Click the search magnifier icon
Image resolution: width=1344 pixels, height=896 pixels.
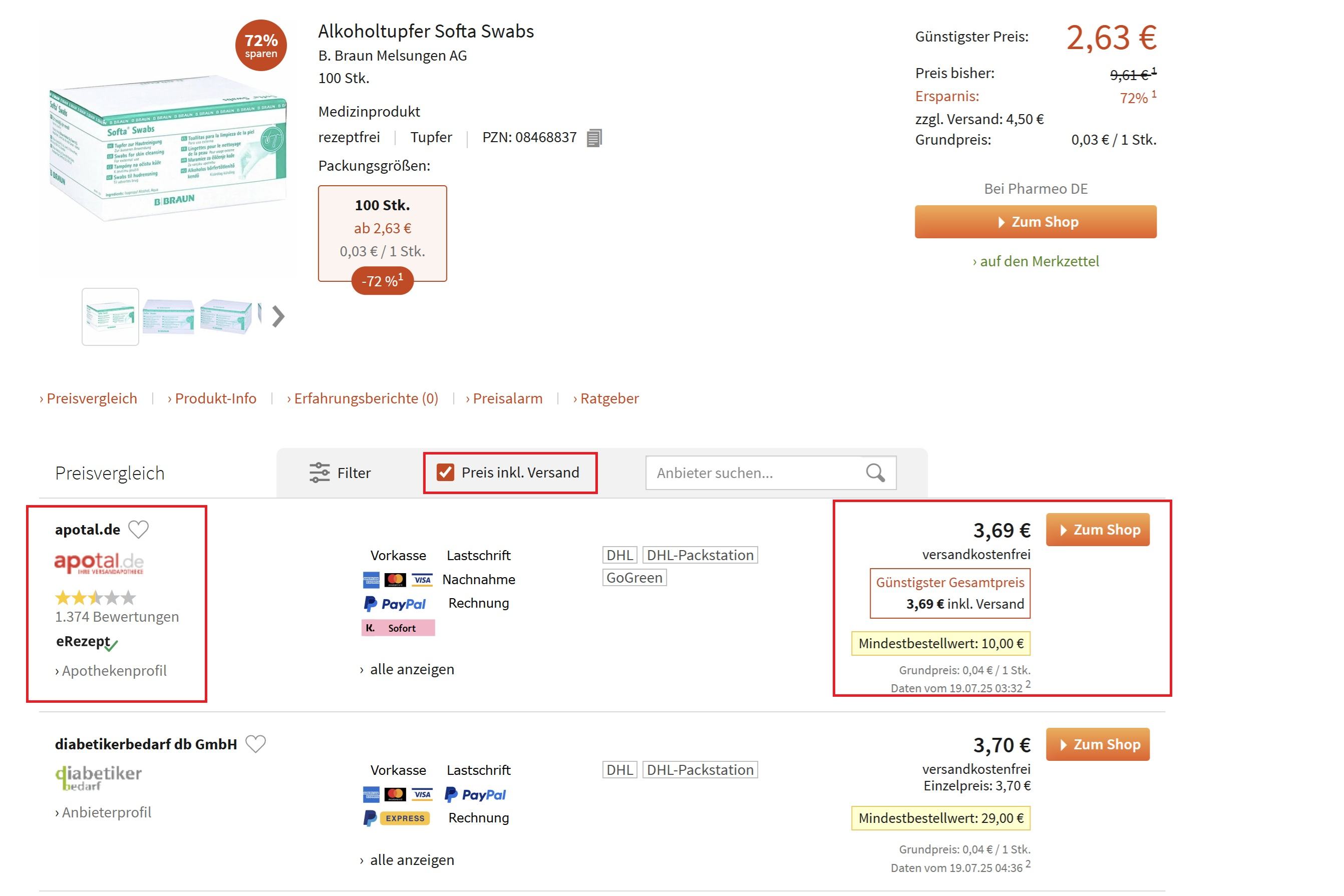click(875, 473)
